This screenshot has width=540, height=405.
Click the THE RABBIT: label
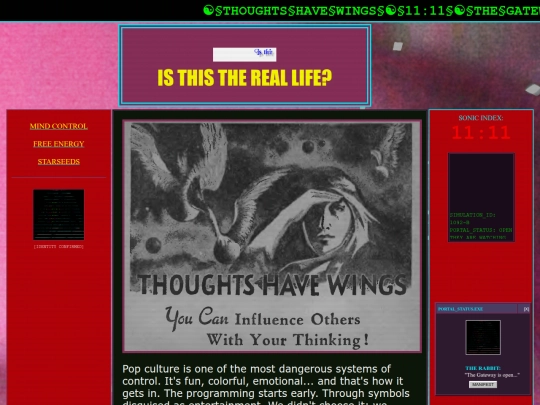[483, 368]
